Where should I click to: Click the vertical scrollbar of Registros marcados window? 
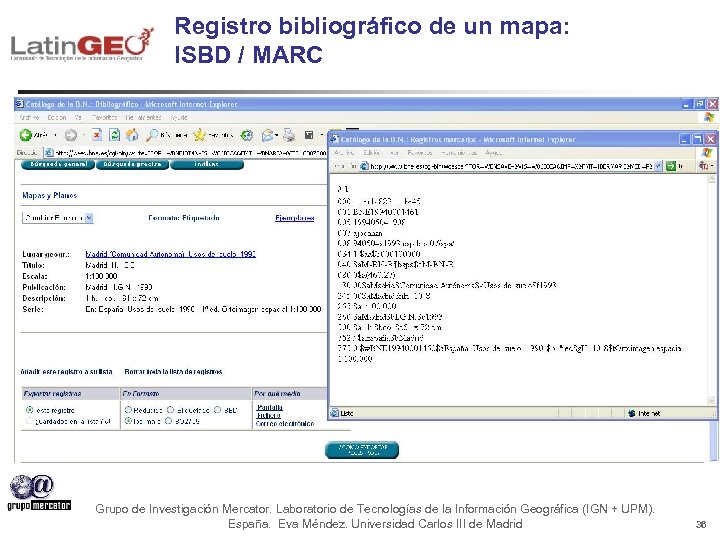711,291
